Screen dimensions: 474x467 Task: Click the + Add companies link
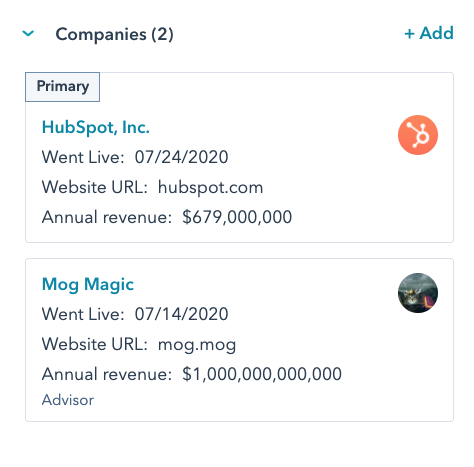(429, 33)
